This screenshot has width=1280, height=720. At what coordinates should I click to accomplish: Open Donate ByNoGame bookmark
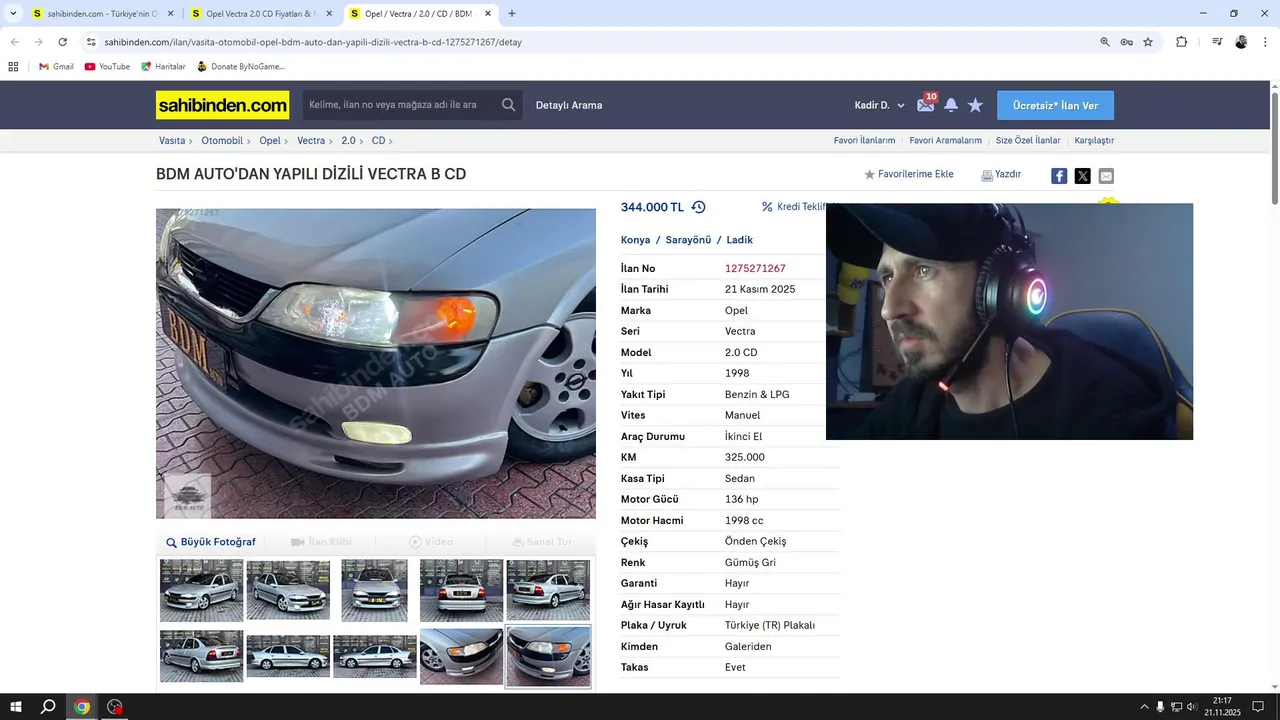click(241, 67)
